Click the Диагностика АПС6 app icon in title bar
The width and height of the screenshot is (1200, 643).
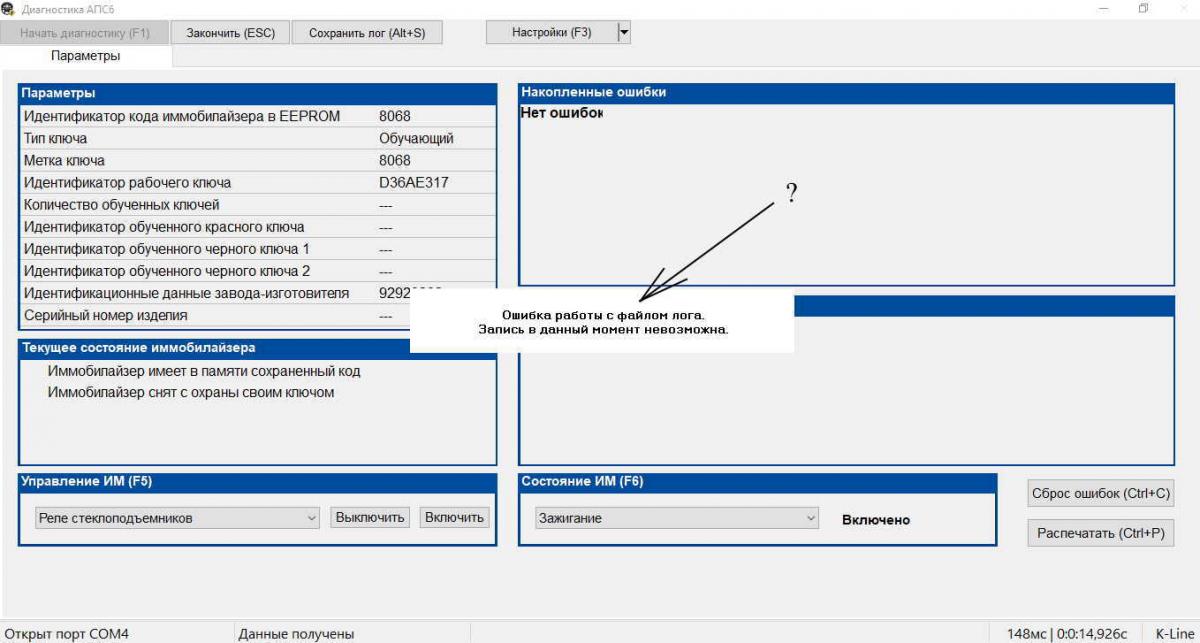pyautogui.click(x=9, y=9)
